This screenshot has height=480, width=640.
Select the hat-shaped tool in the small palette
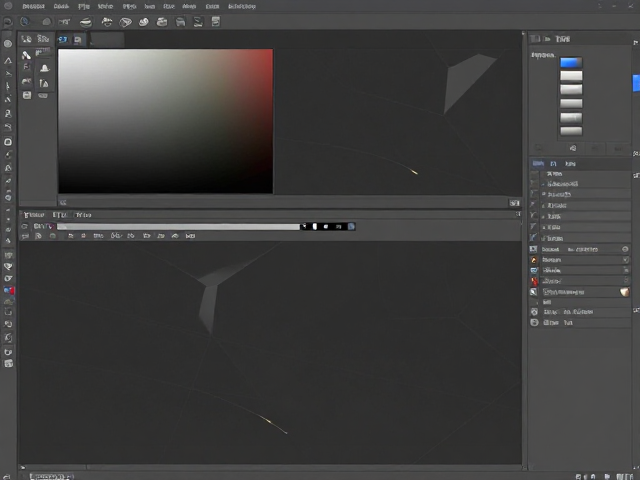coord(44,68)
